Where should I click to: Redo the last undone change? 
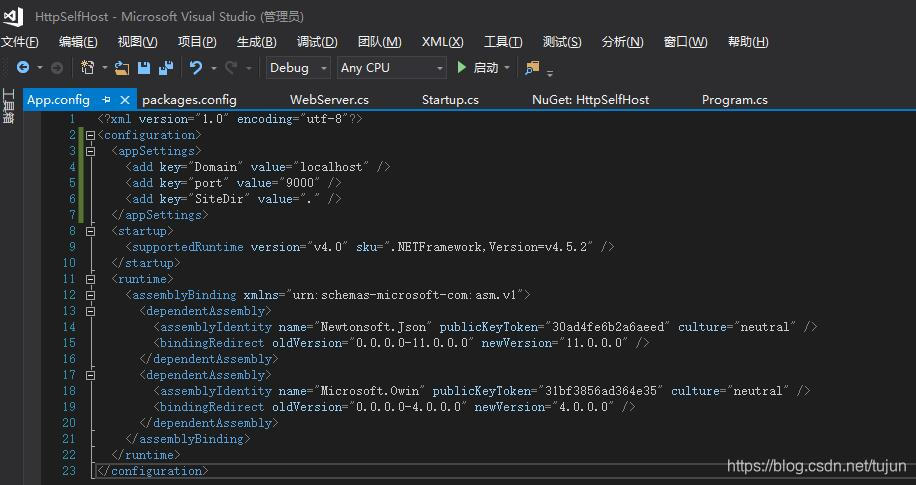[x=231, y=68]
